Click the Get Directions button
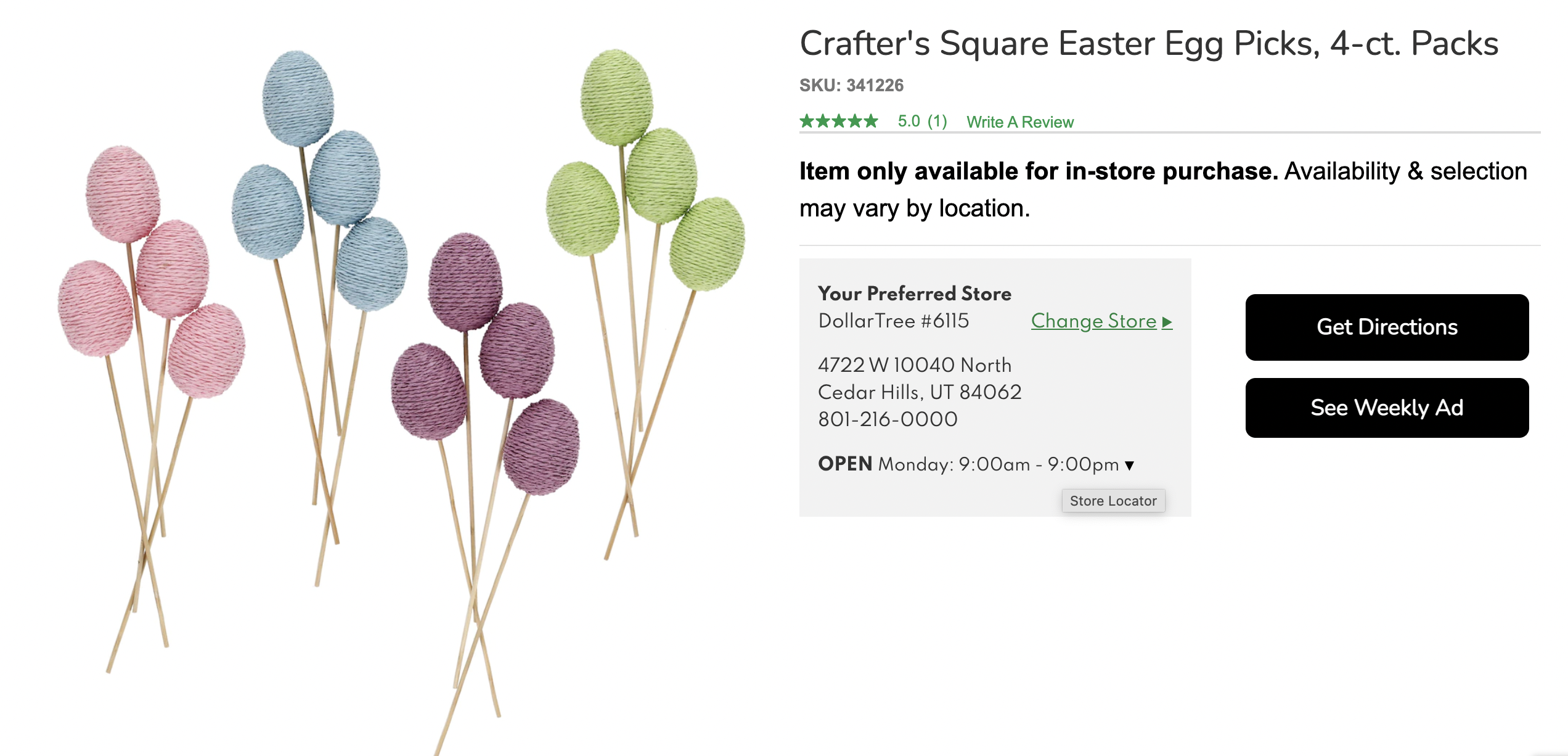 [x=1387, y=327]
